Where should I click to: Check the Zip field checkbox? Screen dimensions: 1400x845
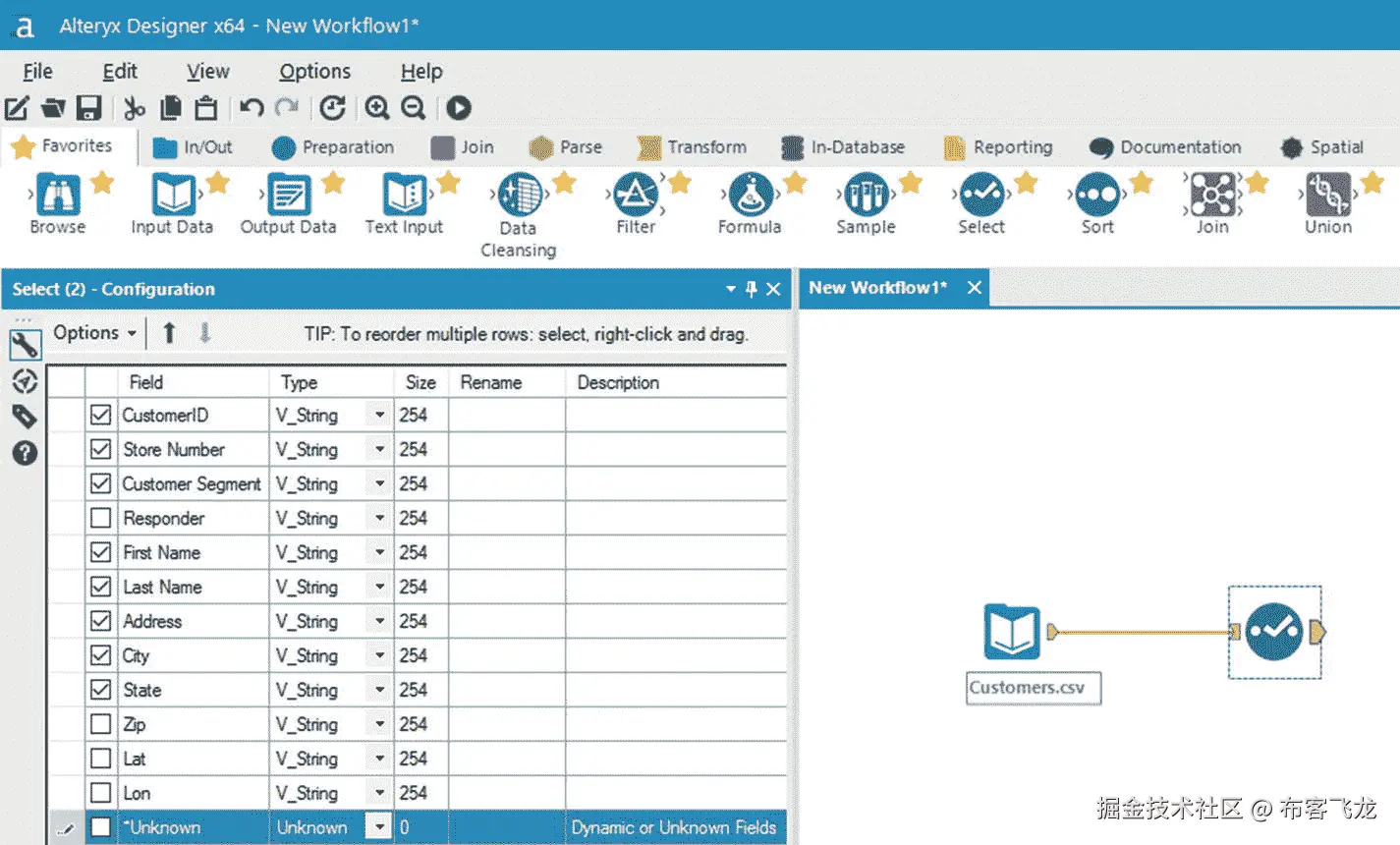pos(100,724)
